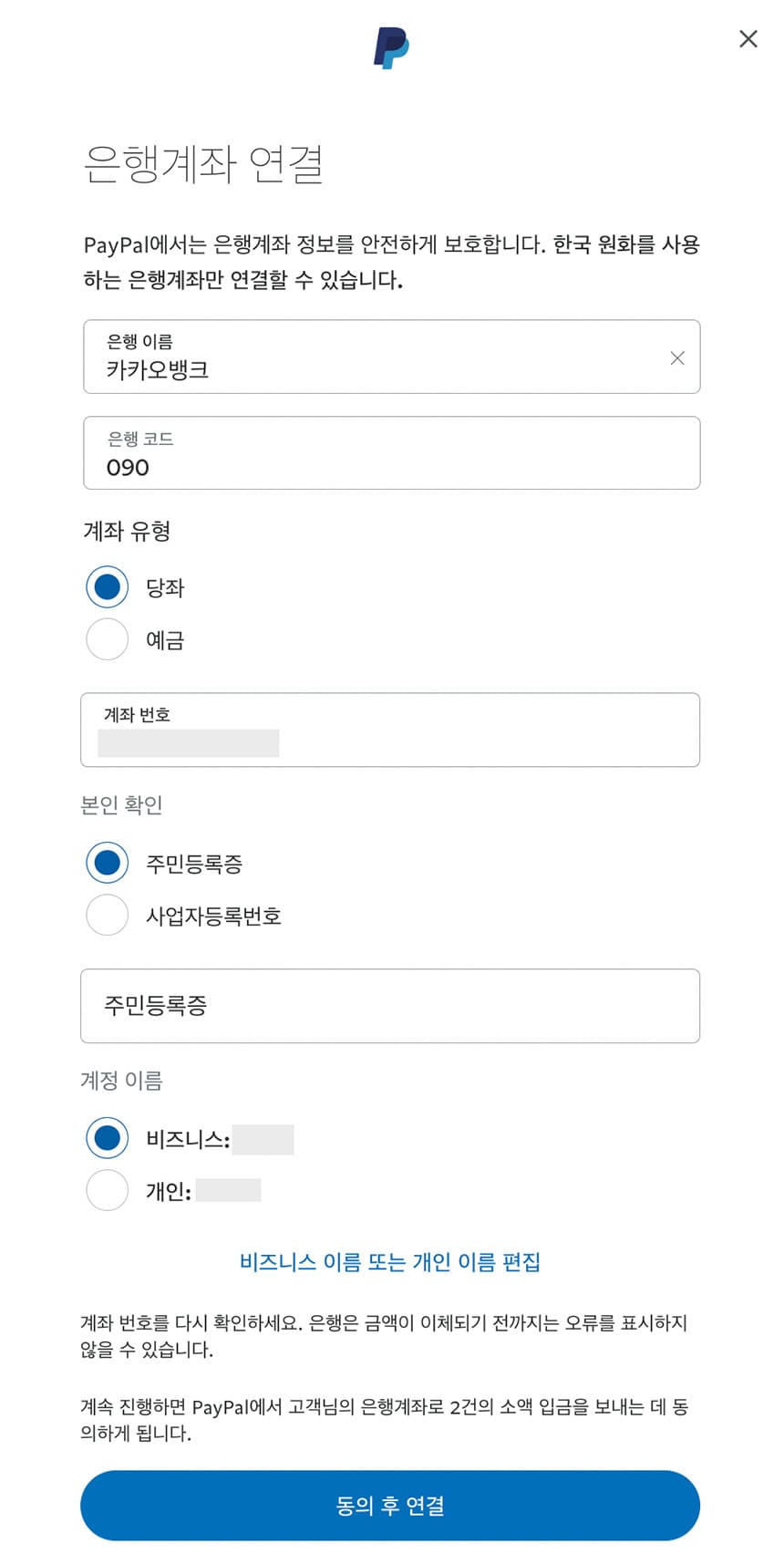Screen dimensions: 784x1564
Task: Click the PayPal logo at the top
Action: pyautogui.click(x=391, y=47)
